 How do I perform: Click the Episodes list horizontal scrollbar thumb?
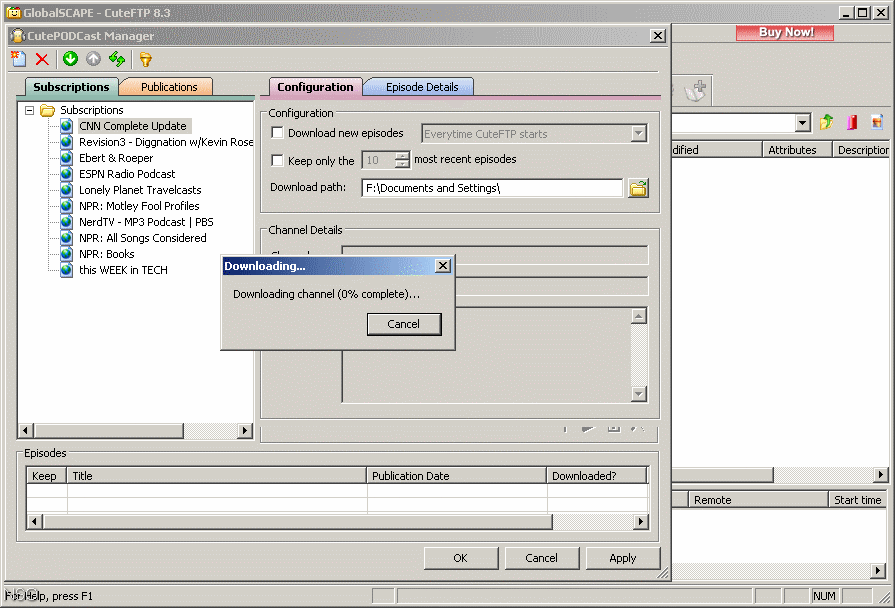(x=297, y=521)
